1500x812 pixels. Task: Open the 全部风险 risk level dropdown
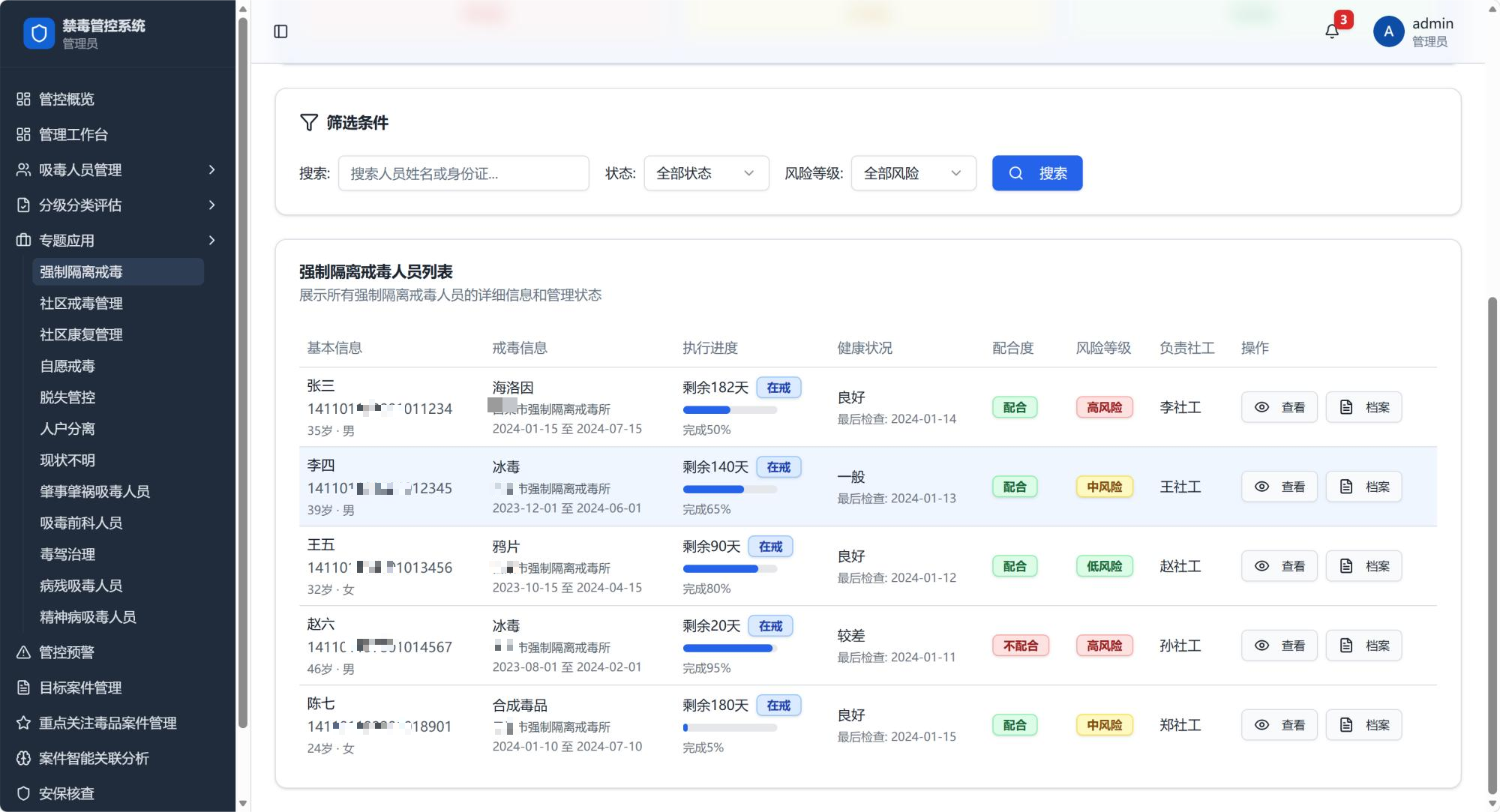click(913, 173)
